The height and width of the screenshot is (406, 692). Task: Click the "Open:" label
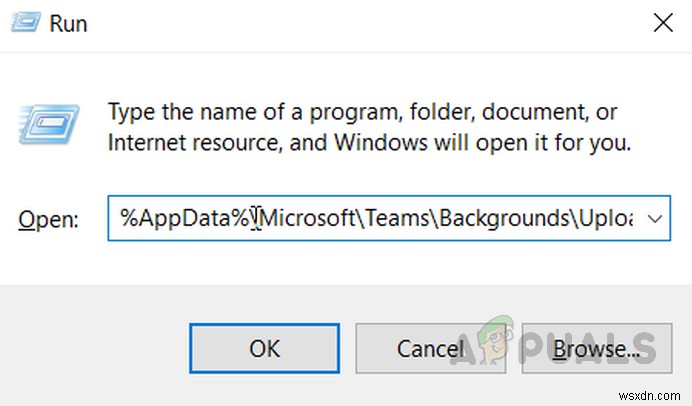coord(49,220)
